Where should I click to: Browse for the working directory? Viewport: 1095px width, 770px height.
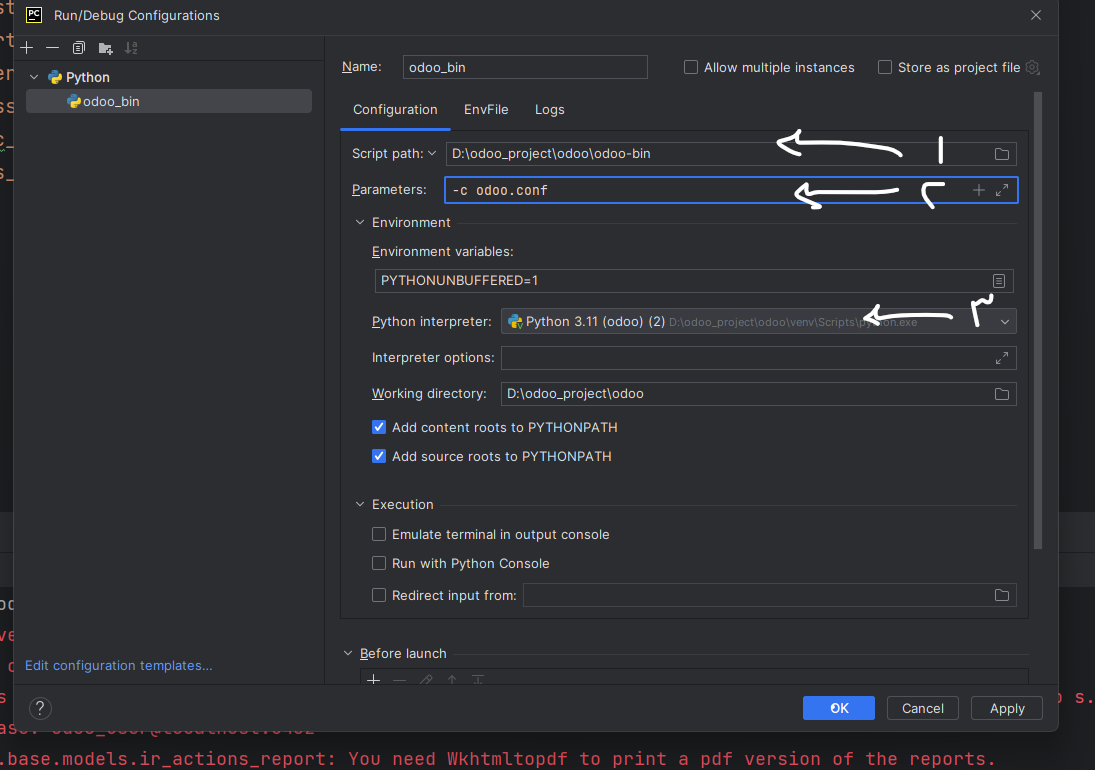coord(1001,394)
